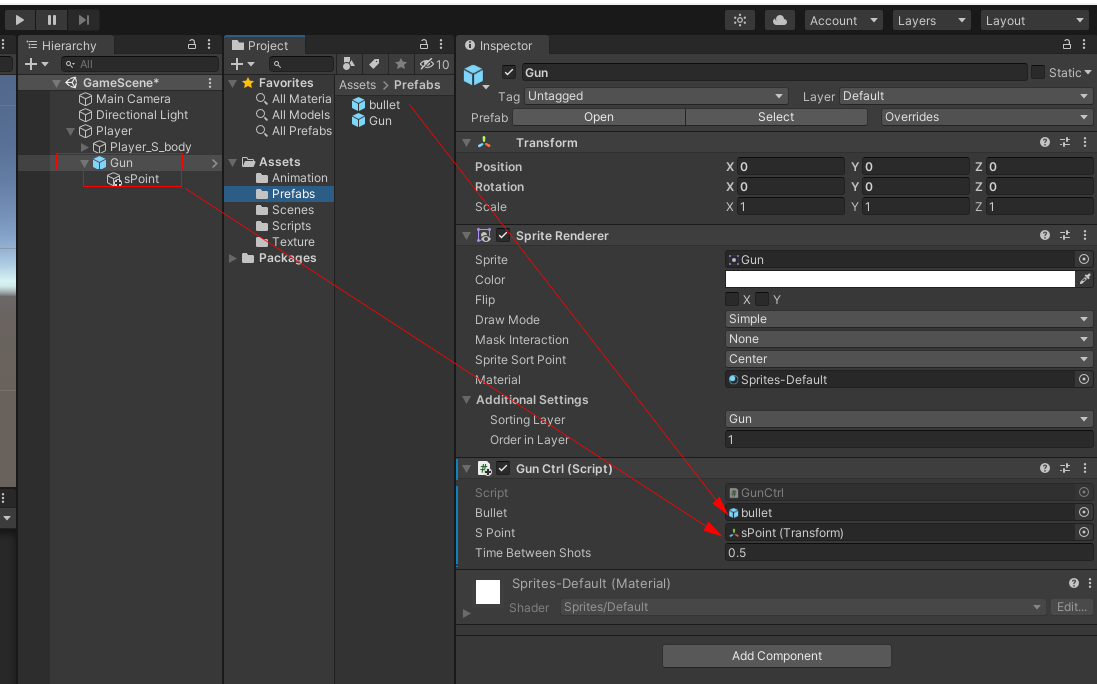Click Search by Label tag icon
The image size is (1097, 684).
click(x=374, y=64)
